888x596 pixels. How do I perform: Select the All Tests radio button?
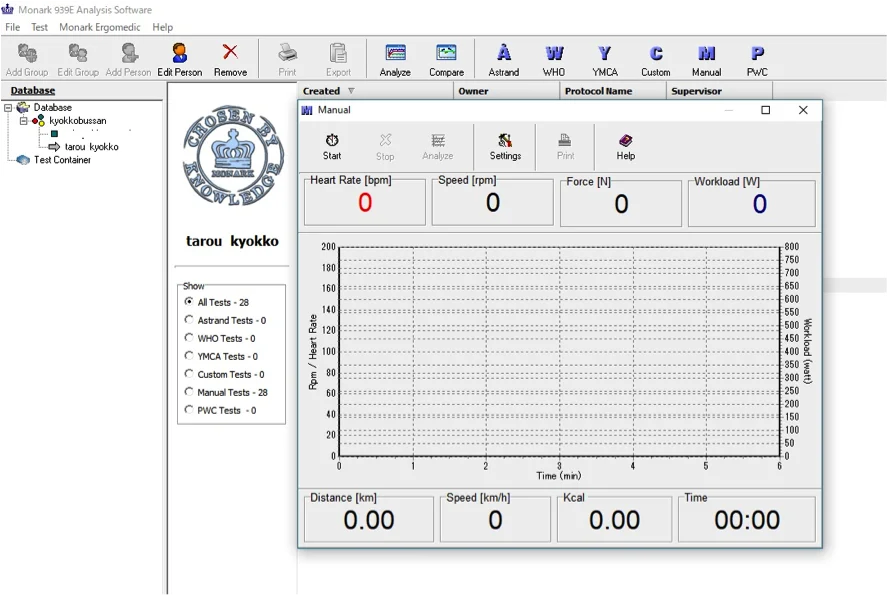187,302
